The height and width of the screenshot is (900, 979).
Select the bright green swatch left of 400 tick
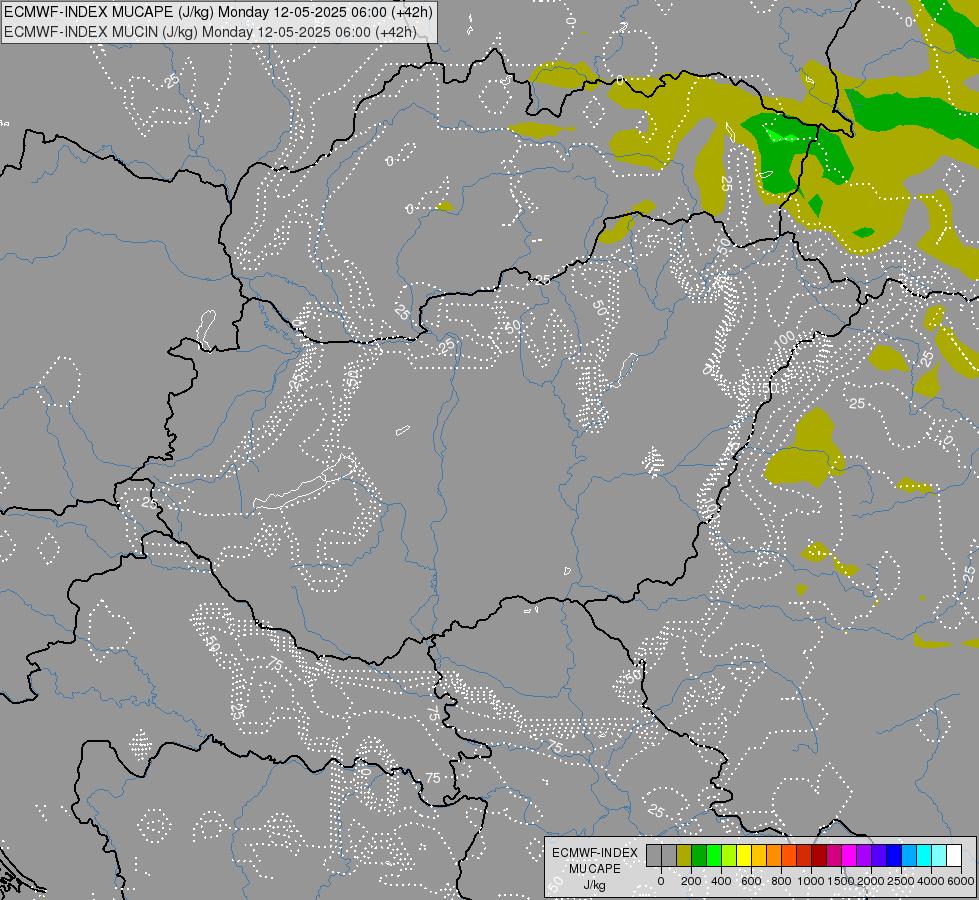click(714, 856)
